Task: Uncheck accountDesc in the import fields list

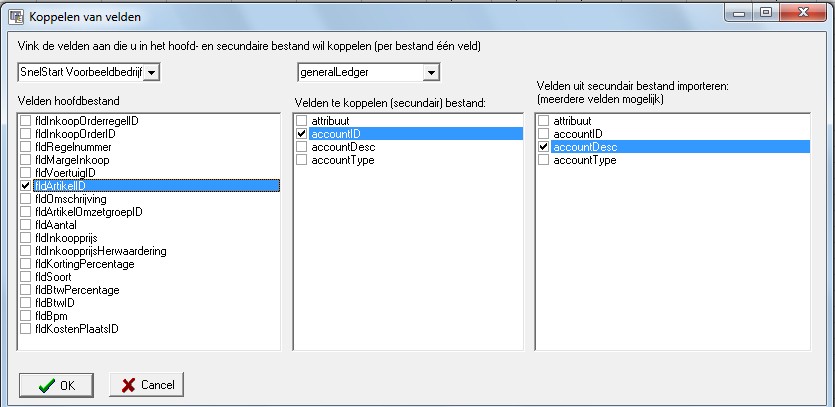Action: click(544, 147)
